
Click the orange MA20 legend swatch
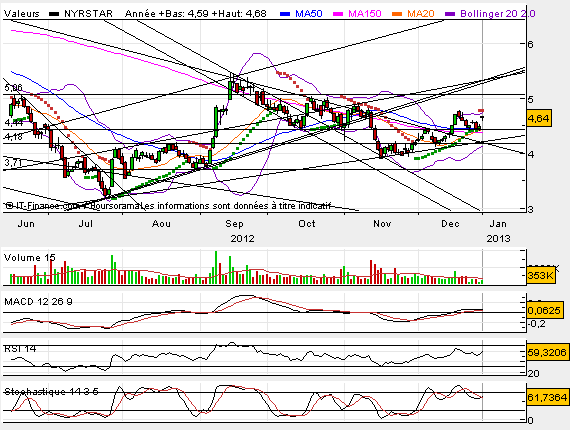[x=397, y=14]
